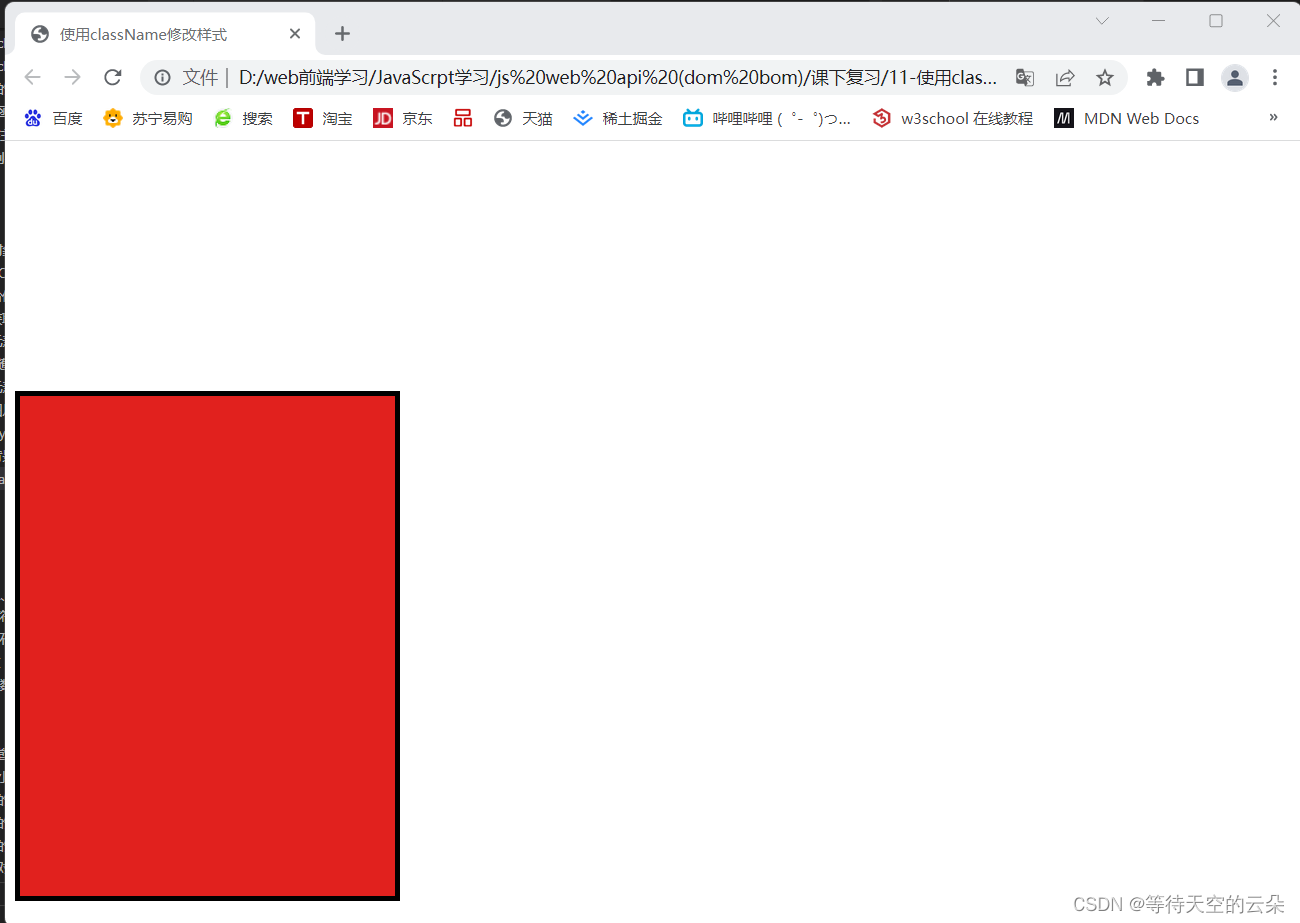Open the site information icon in address bar

[x=163, y=77]
